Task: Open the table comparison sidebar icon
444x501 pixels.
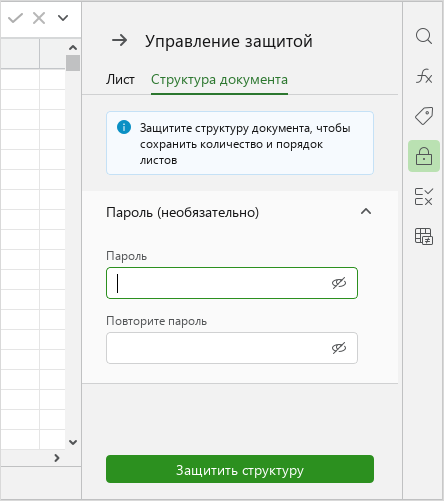Action: [x=424, y=236]
